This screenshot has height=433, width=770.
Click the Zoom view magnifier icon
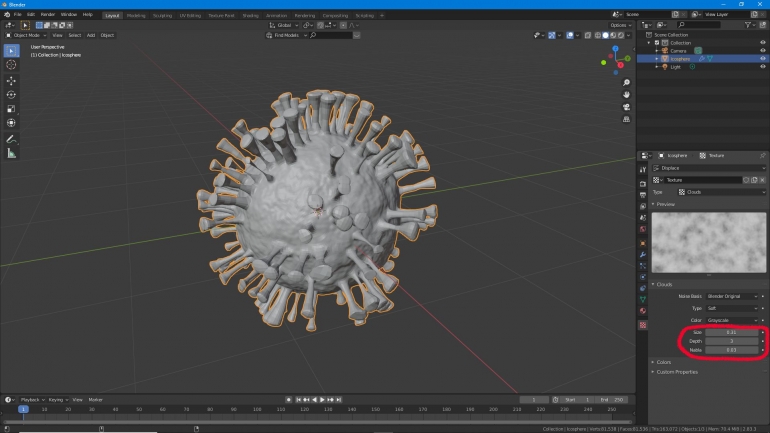(626, 82)
